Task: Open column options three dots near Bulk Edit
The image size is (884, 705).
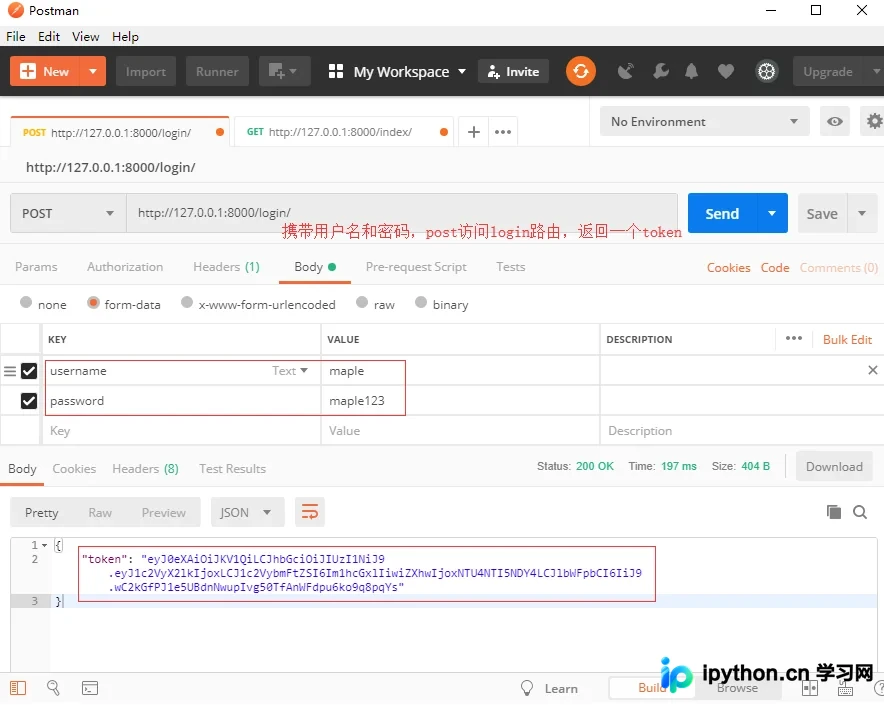Action: tap(794, 338)
